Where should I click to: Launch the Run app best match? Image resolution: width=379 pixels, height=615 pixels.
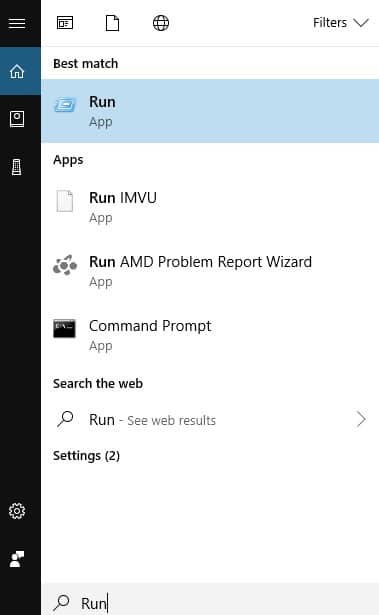[210, 111]
